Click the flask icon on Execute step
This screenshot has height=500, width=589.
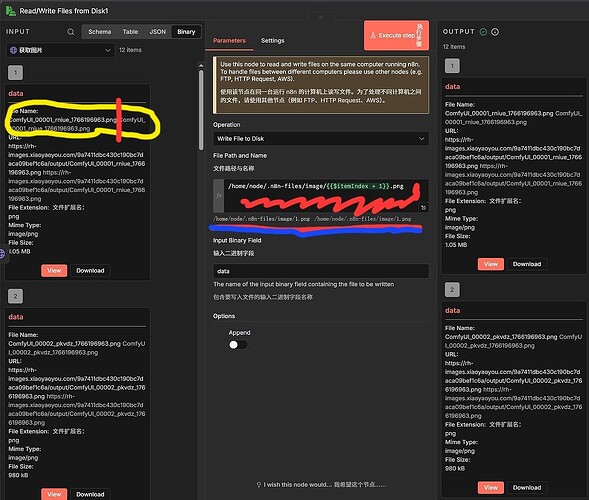[373, 35]
